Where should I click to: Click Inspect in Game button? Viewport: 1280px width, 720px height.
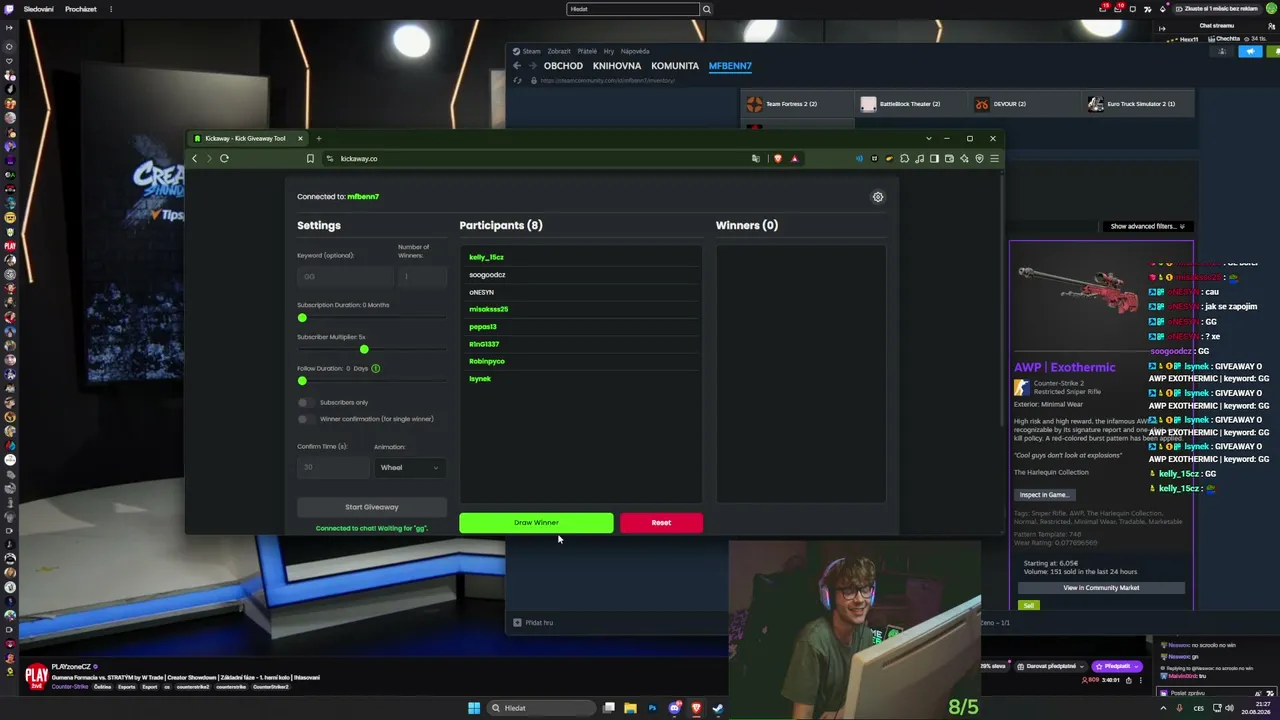[x=1045, y=495]
